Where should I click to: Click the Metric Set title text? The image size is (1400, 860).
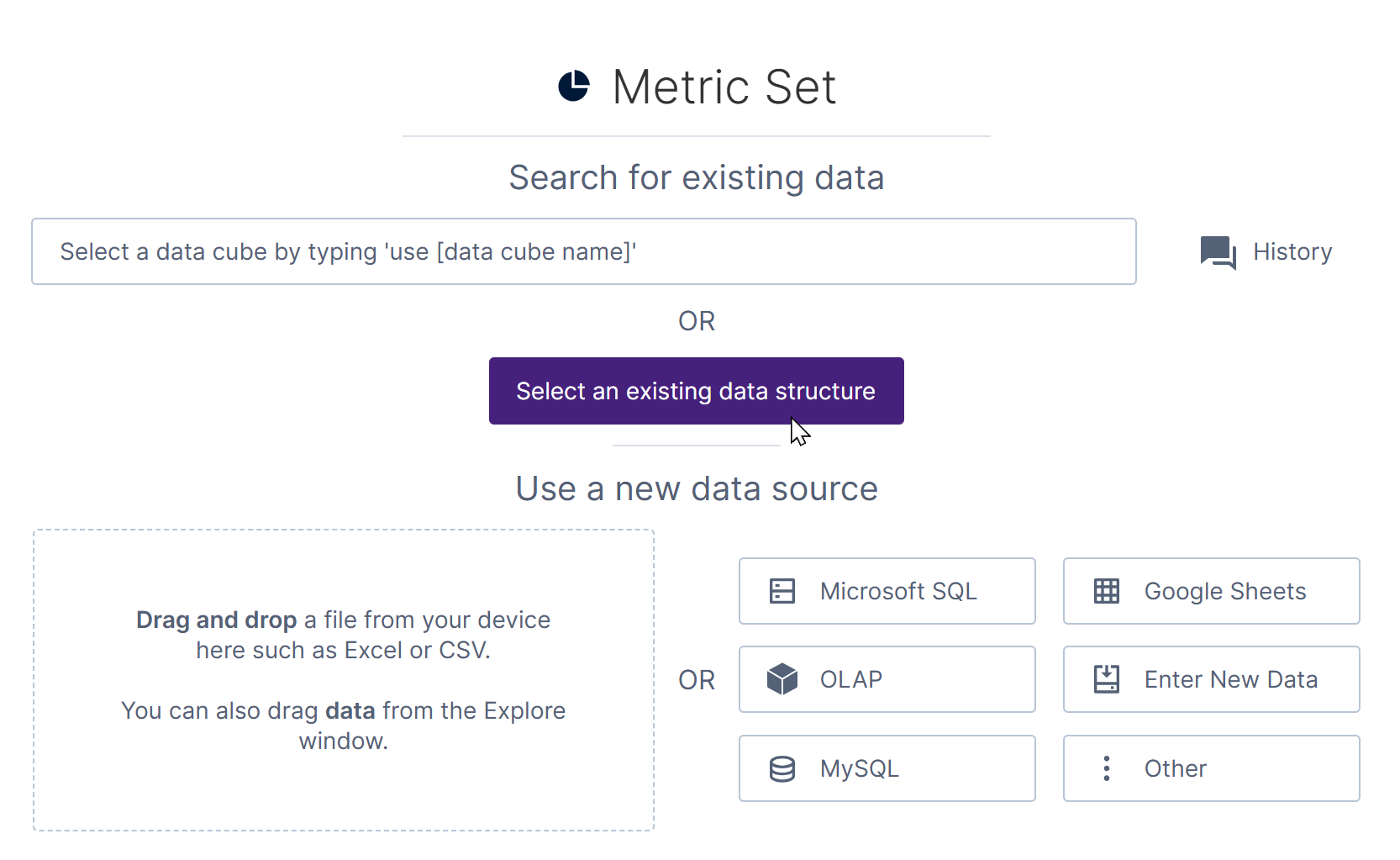[x=724, y=87]
